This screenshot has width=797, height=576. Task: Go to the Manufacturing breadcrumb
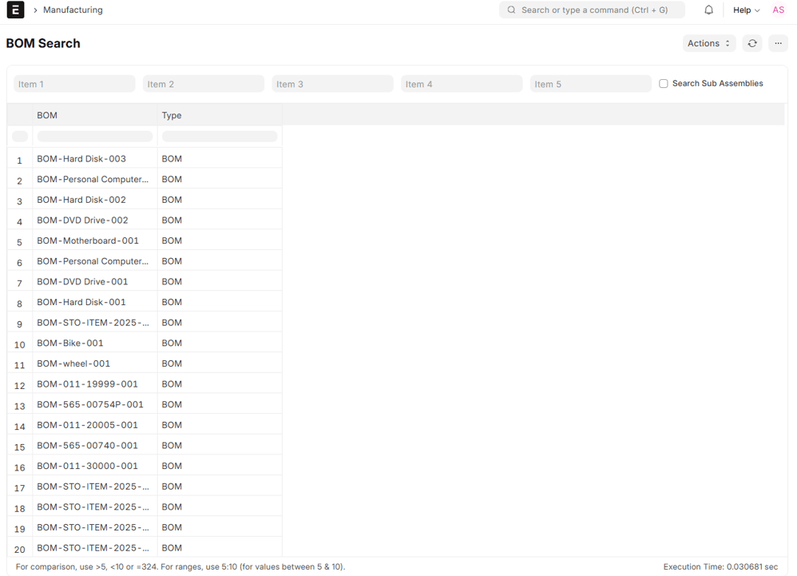[73, 10]
